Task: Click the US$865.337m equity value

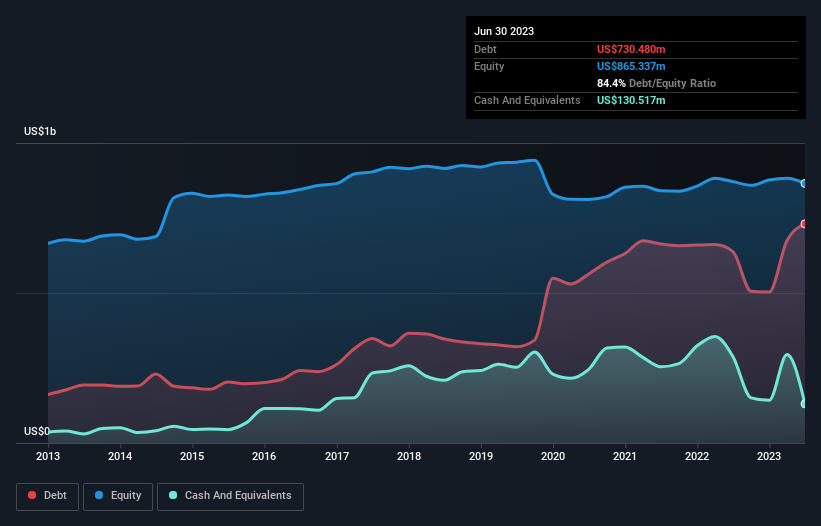Action: [631, 66]
